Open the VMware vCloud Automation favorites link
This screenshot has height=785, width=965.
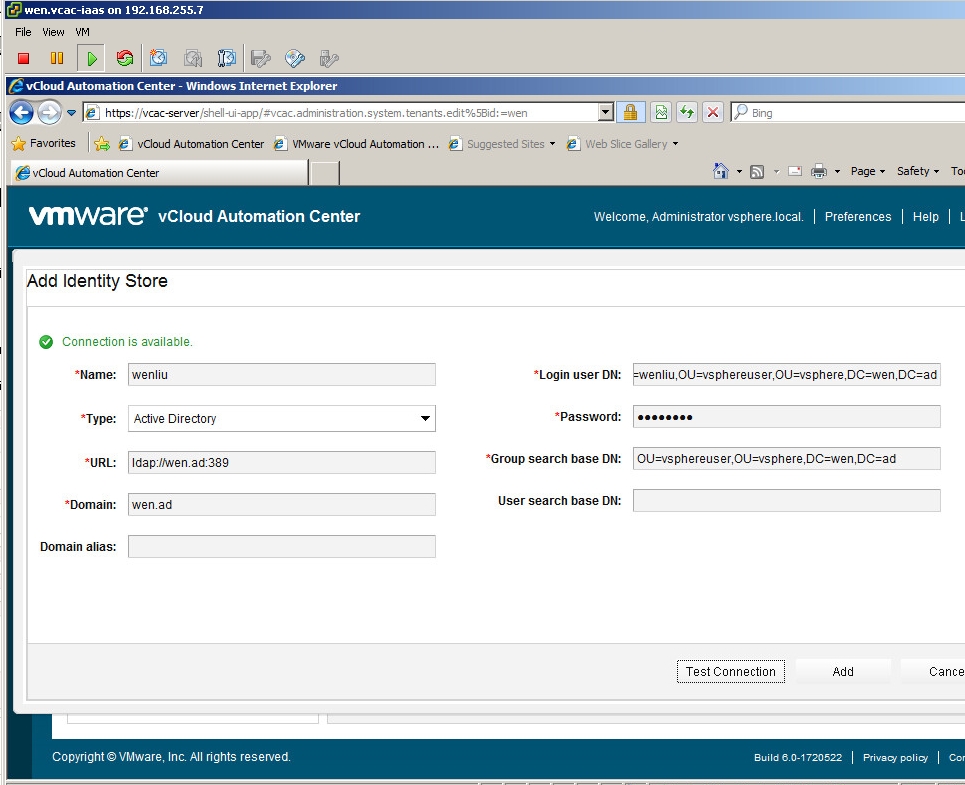(x=356, y=144)
